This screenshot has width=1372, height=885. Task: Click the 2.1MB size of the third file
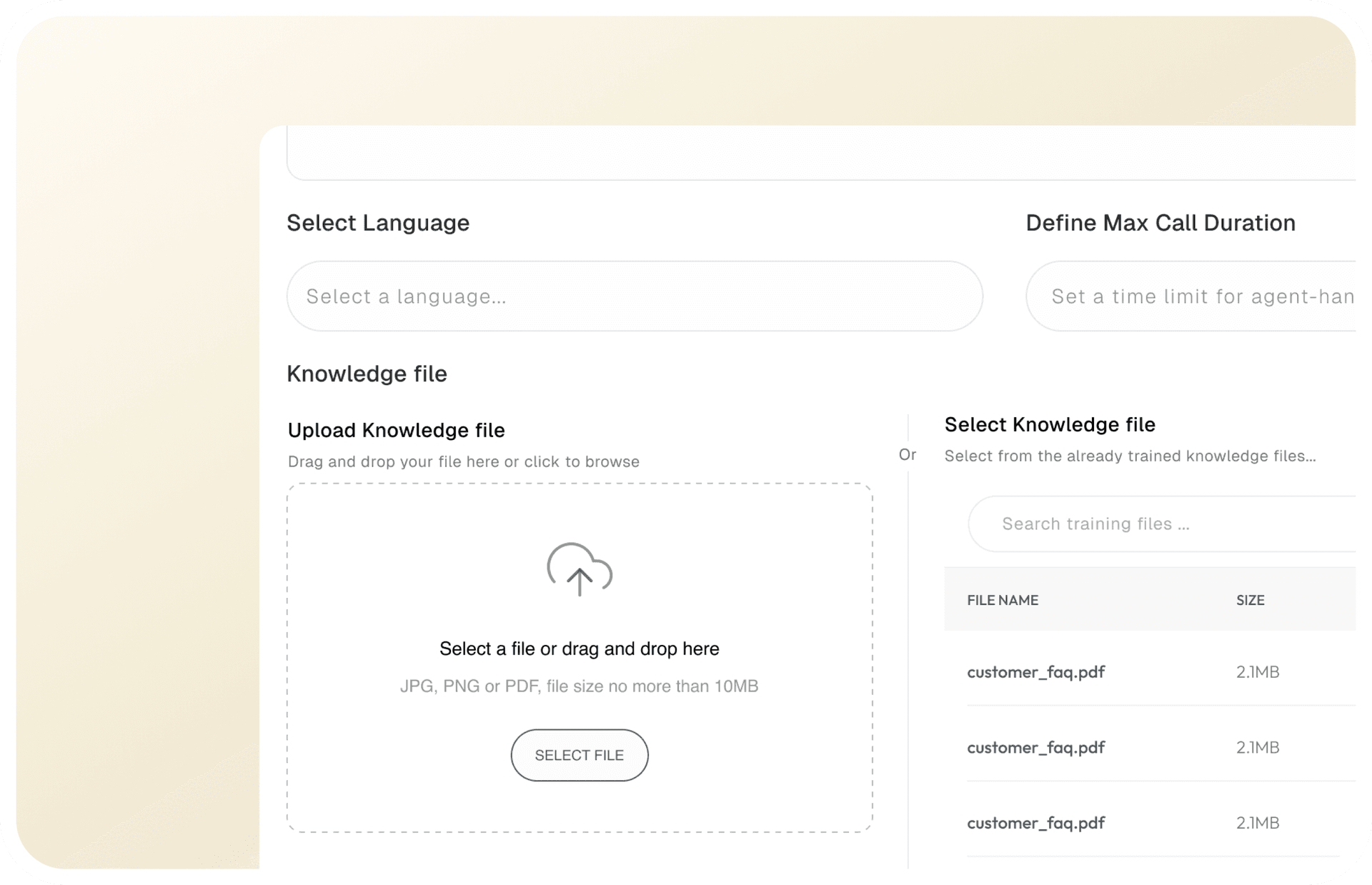point(1257,824)
